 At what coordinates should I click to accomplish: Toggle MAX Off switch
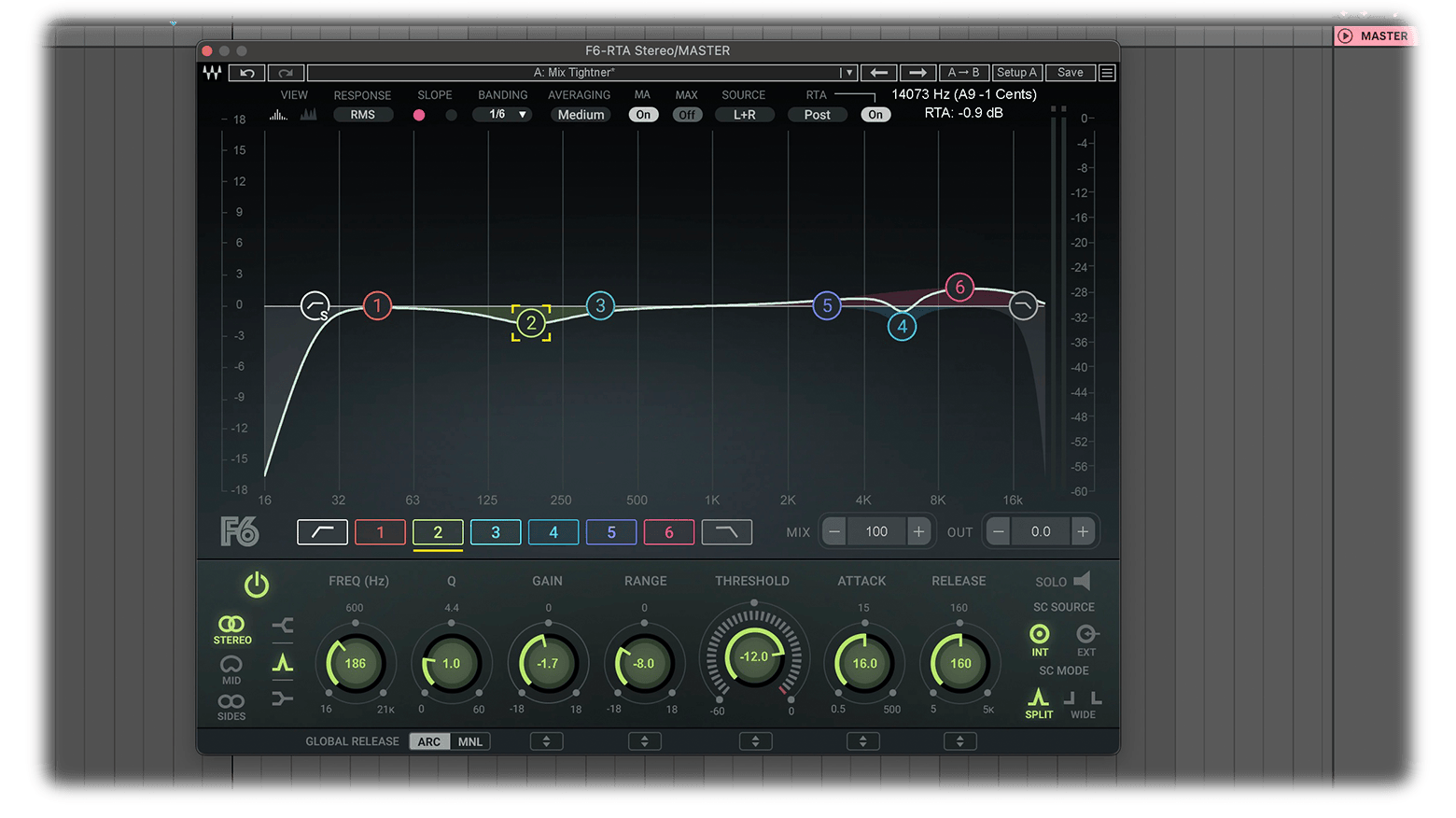pos(688,115)
